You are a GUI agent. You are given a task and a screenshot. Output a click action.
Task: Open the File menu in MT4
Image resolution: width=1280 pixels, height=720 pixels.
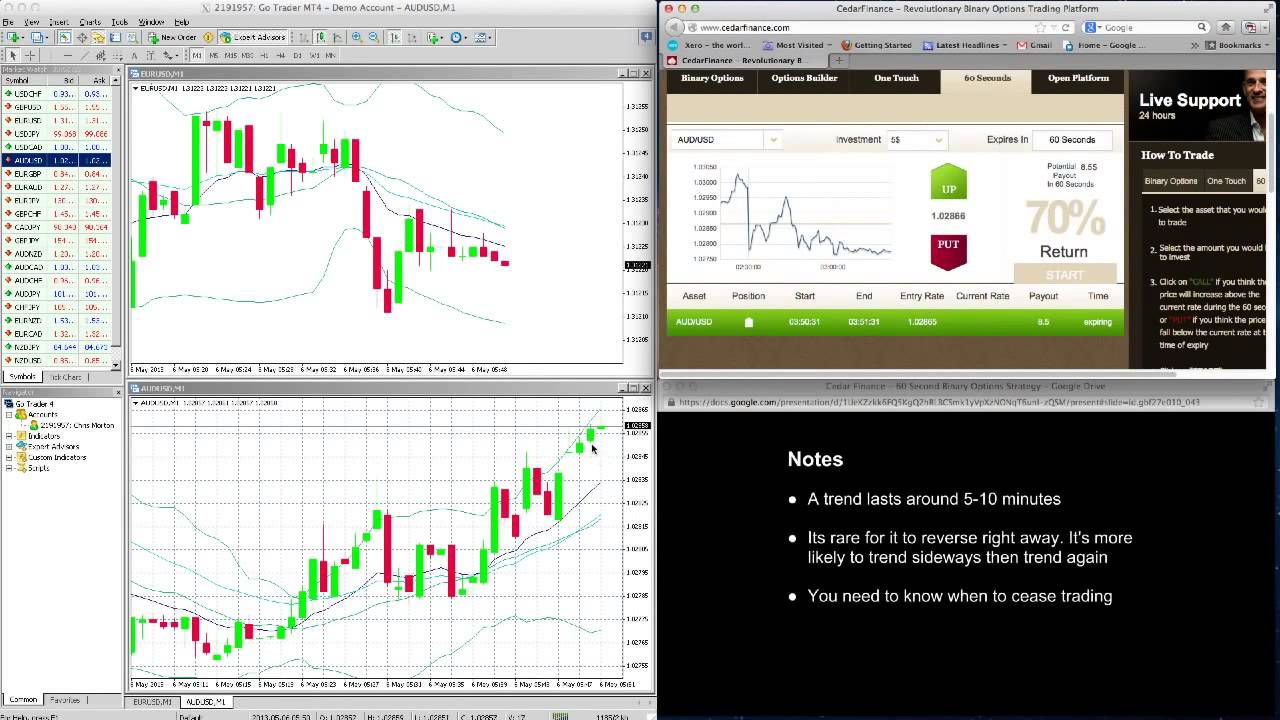(8, 22)
